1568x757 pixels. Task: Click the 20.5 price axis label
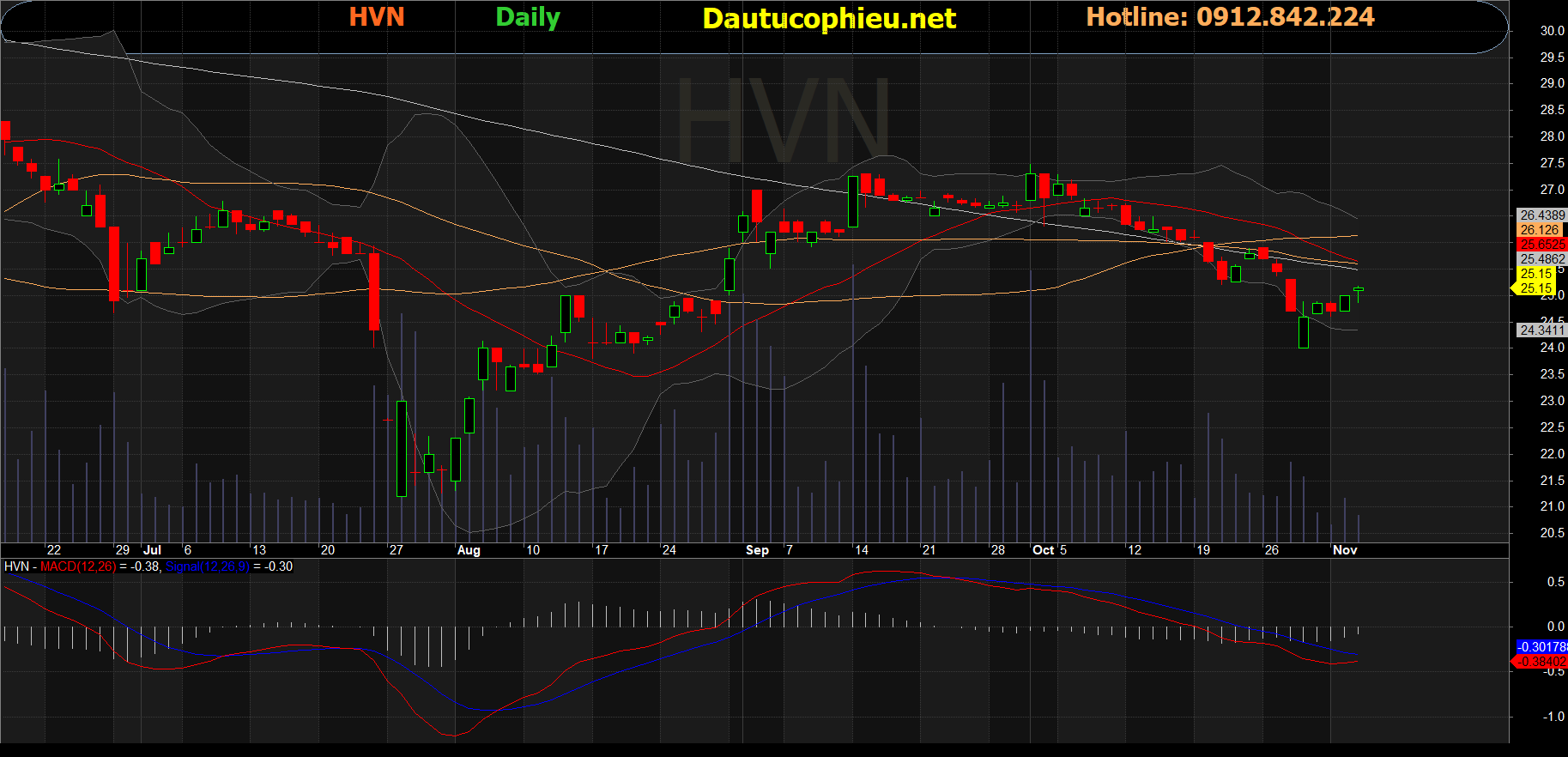pyautogui.click(x=1552, y=533)
